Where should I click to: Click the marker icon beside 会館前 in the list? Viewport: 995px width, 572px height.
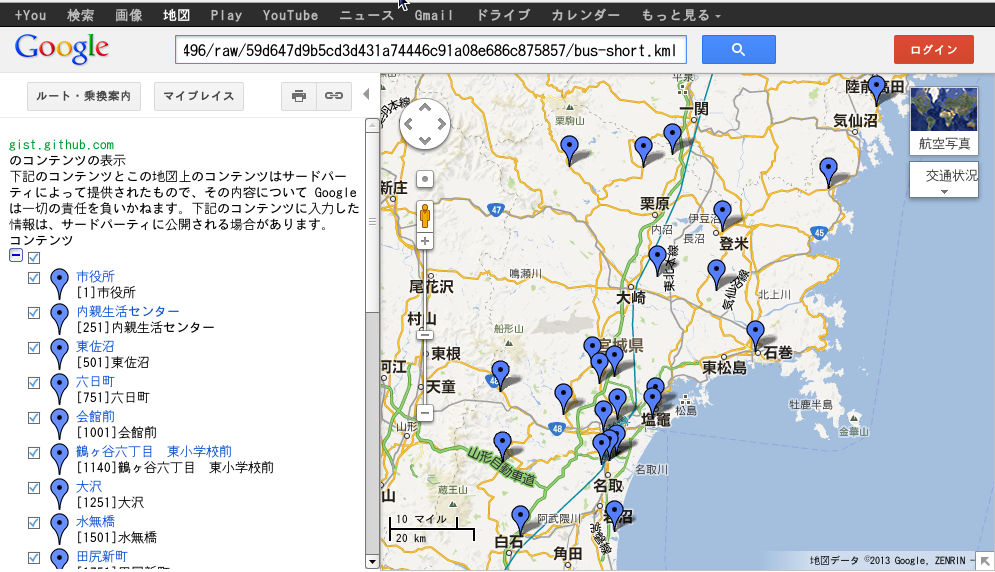click(x=59, y=423)
